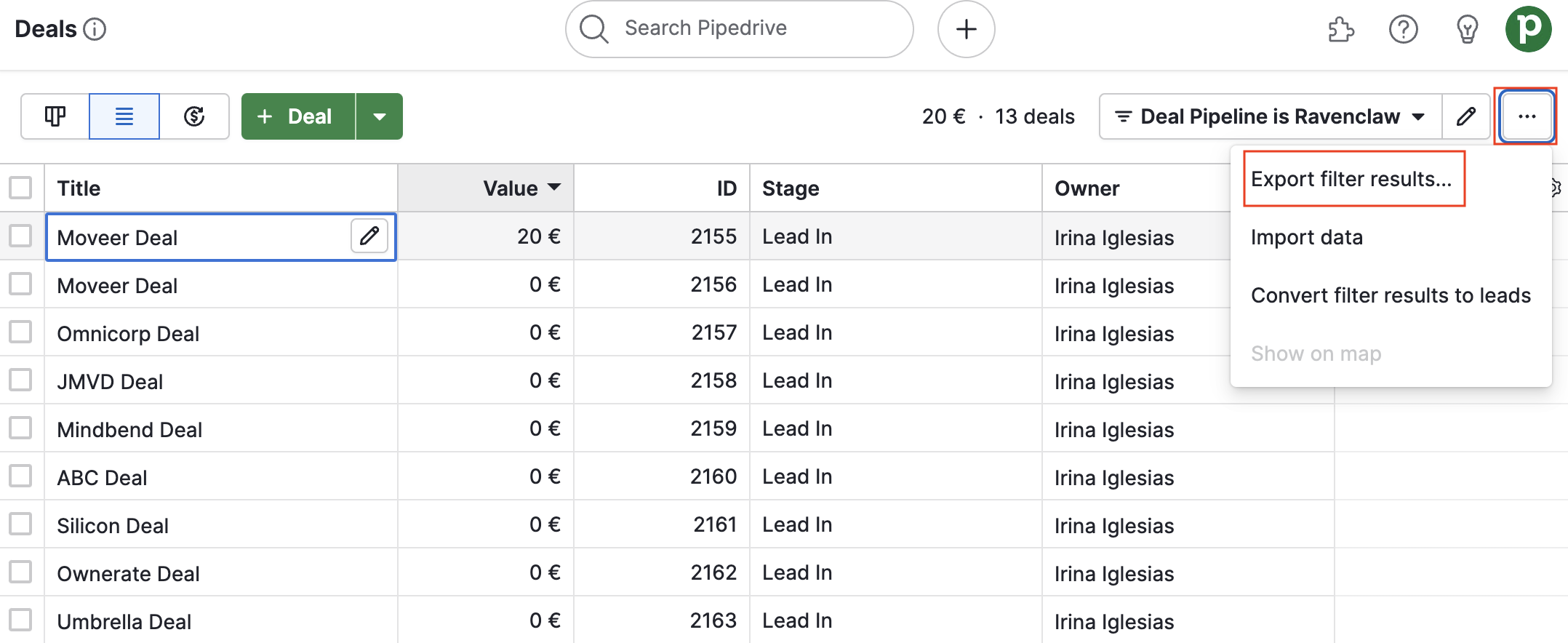Image resolution: width=1568 pixels, height=643 pixels.
Task: Open the Deal button dropdown arrow
Action: [x=380, y=116]
